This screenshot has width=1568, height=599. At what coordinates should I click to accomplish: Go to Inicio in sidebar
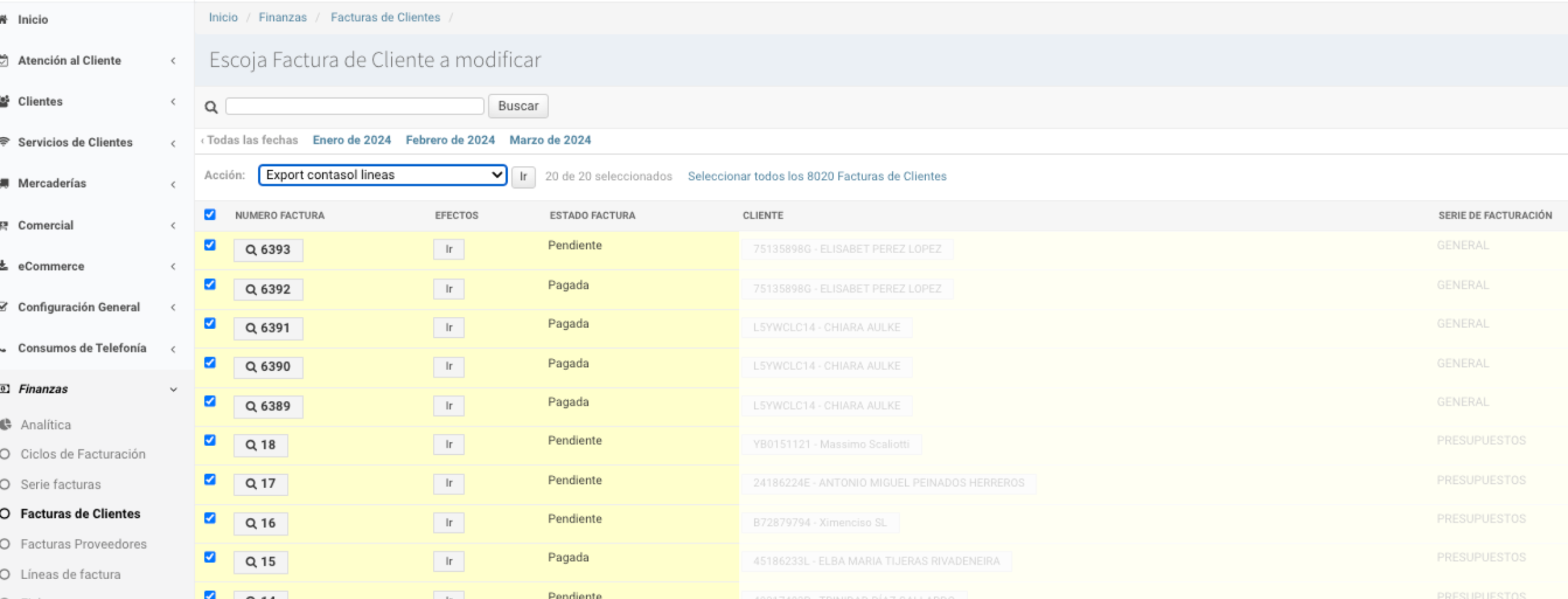pos(33,20)
